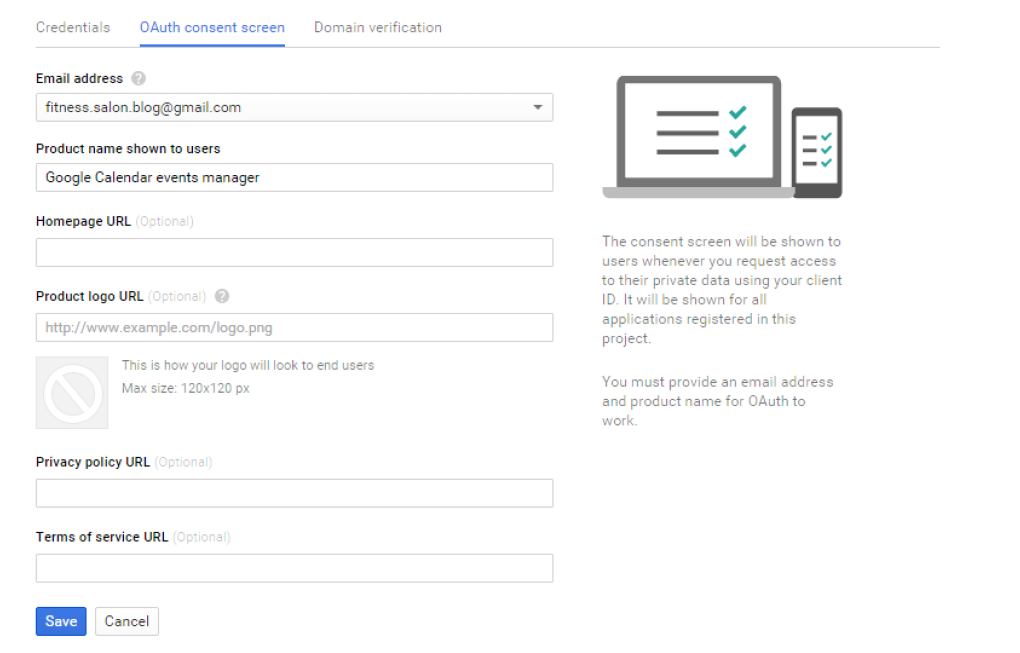Click the 'You must provide an email address' paragraph
This screenshot has width=1020, height=653.
pyautogui.click(x=718, y=401)
